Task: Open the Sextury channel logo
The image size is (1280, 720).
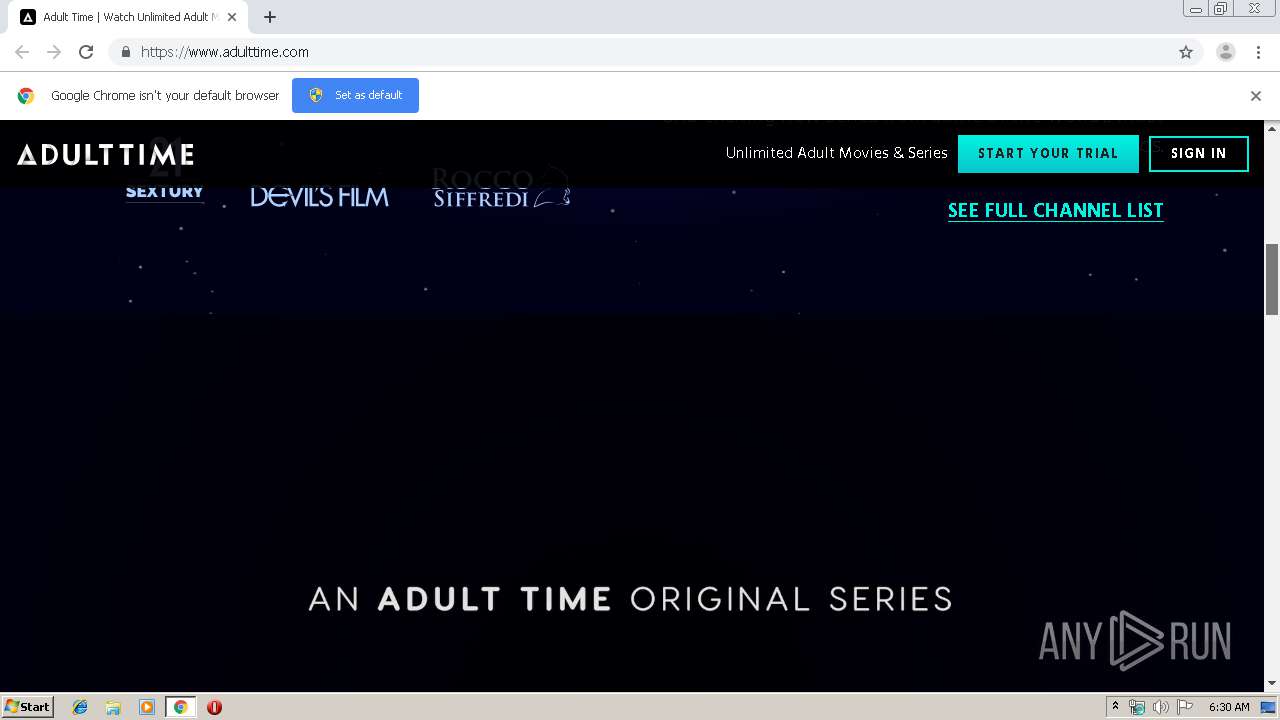Action: (x=164, y=190)
